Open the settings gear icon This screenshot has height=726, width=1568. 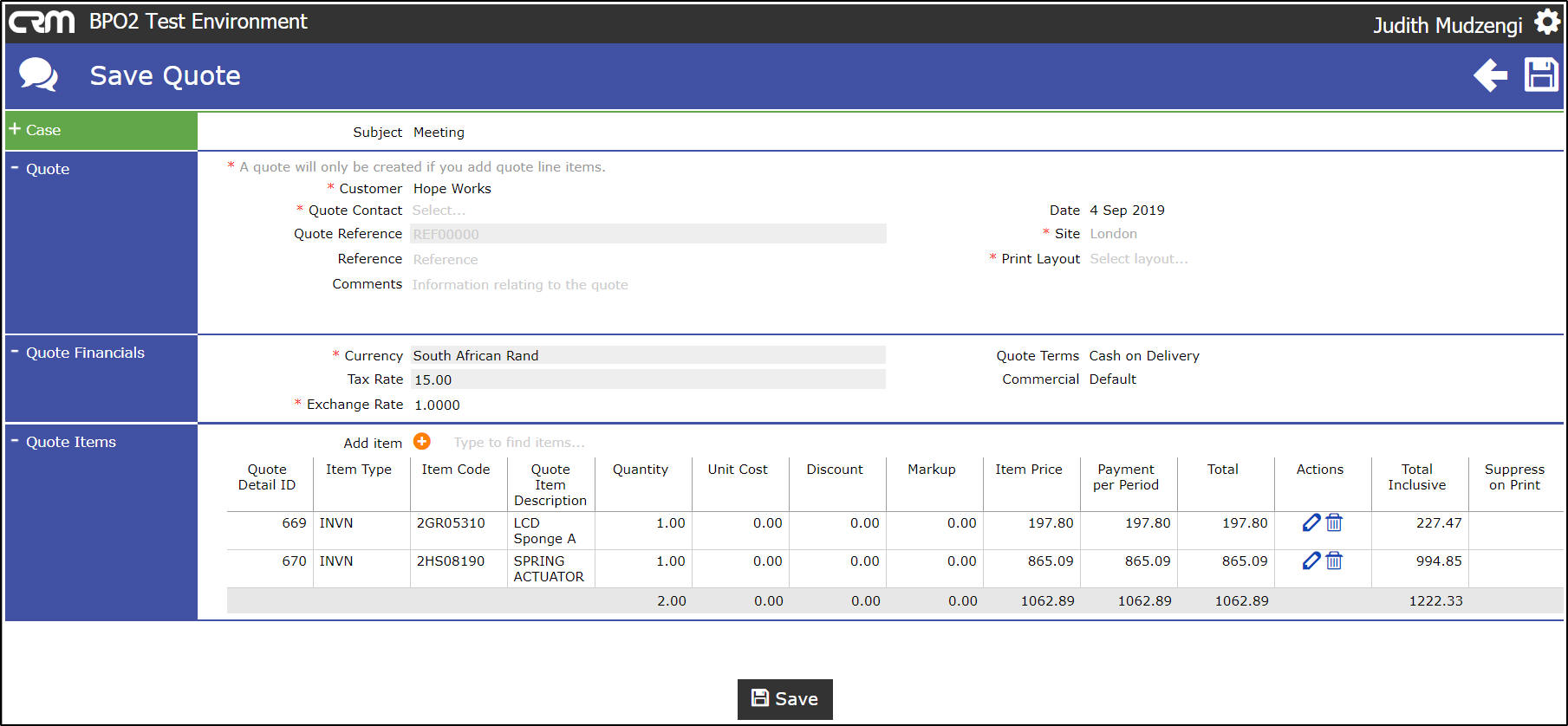coord(1547,22)
